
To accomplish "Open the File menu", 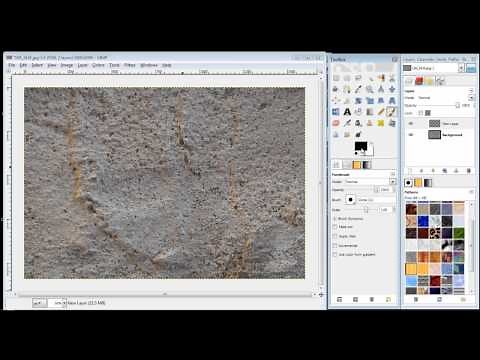I will tap(12, 65).
